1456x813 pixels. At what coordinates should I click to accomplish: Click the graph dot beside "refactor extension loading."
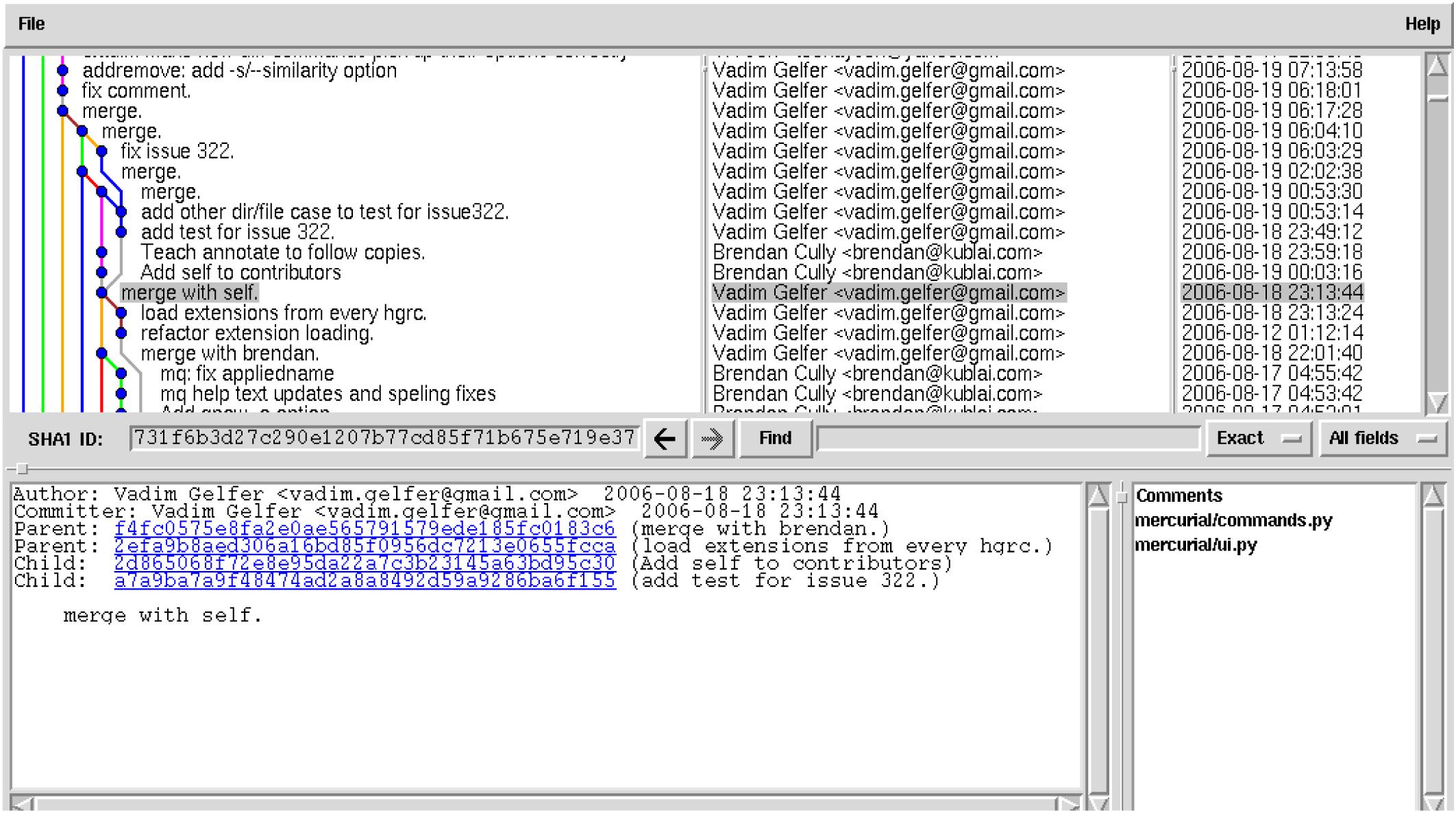pyautogui.click(x=122, y=334)
